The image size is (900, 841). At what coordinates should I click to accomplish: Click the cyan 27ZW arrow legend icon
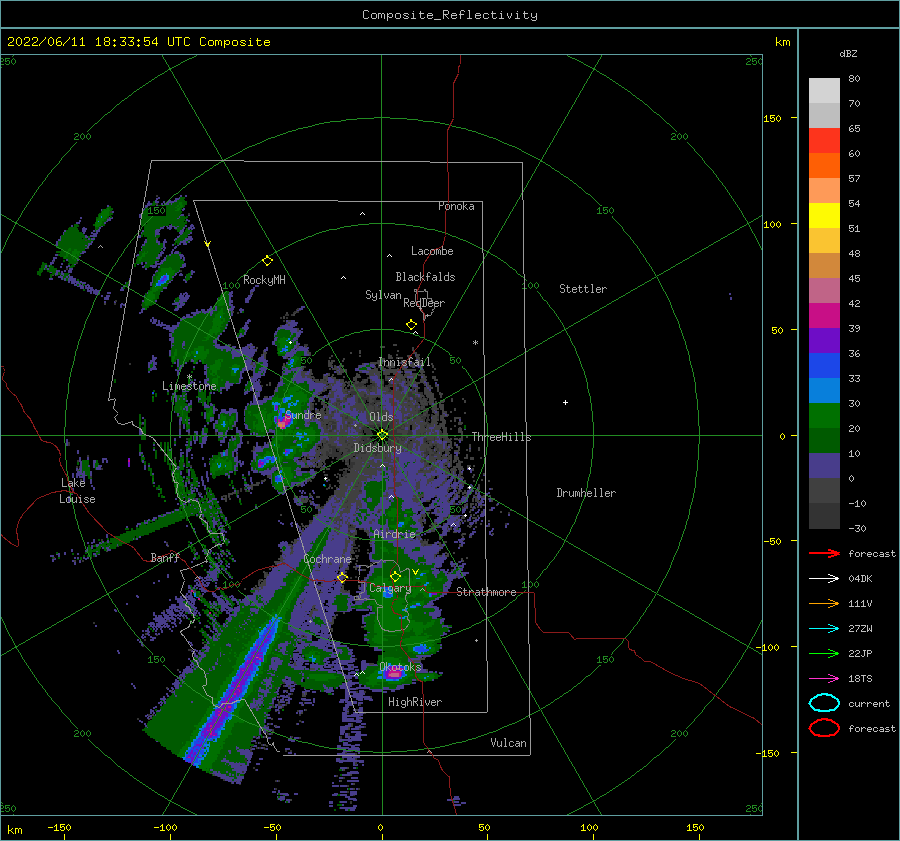pyautogui.click(x=824, y=629)
